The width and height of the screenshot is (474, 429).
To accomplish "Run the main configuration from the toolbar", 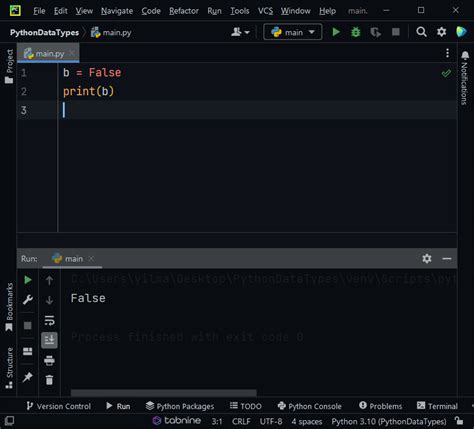I will 336,32.
